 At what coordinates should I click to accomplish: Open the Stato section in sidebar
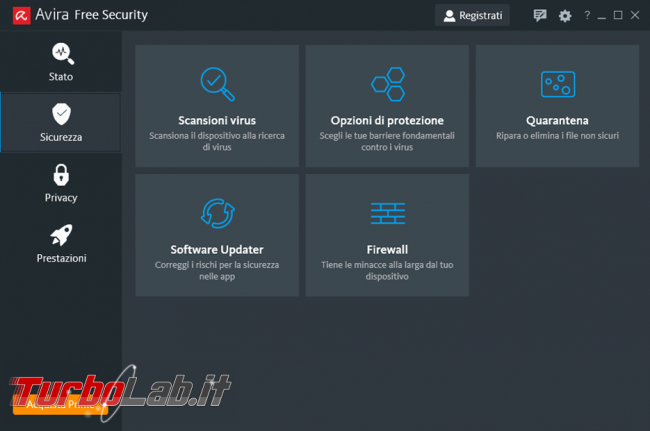pos(61,62)
